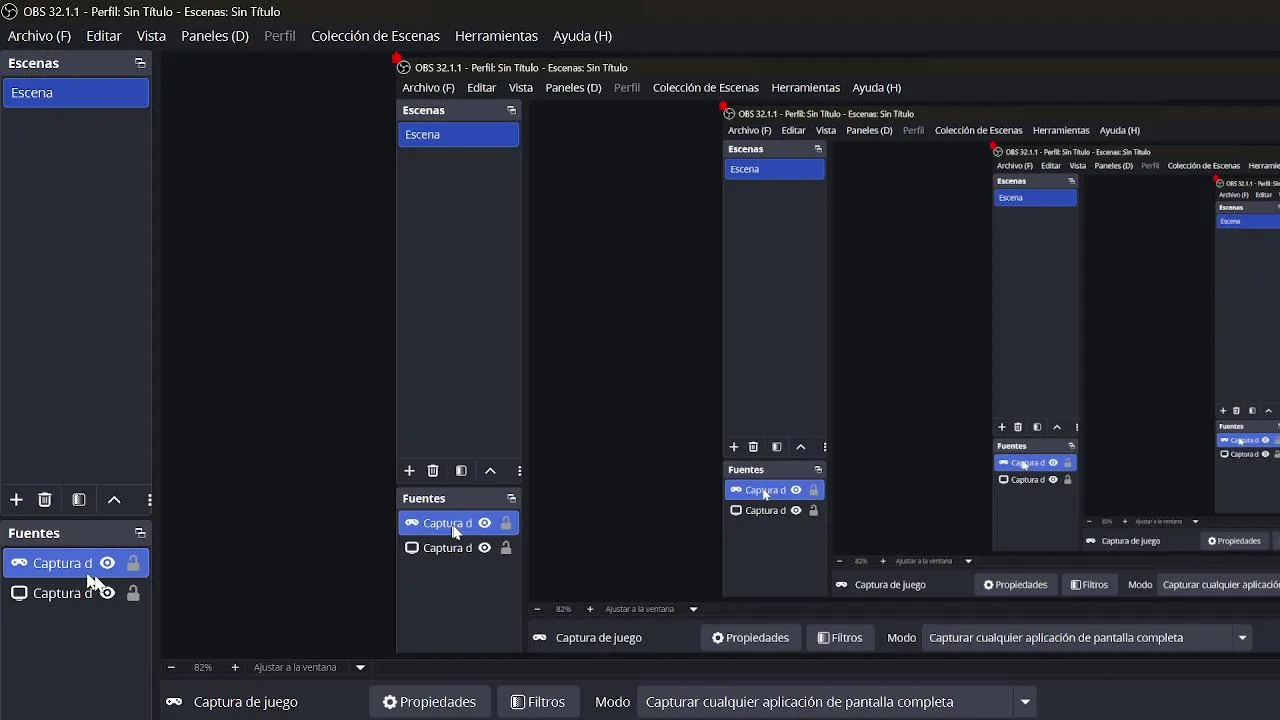Zoom in the preview with the plus button
Image resolution: width=1280 pixels, height=720 pixels.
tap(235, 667)
